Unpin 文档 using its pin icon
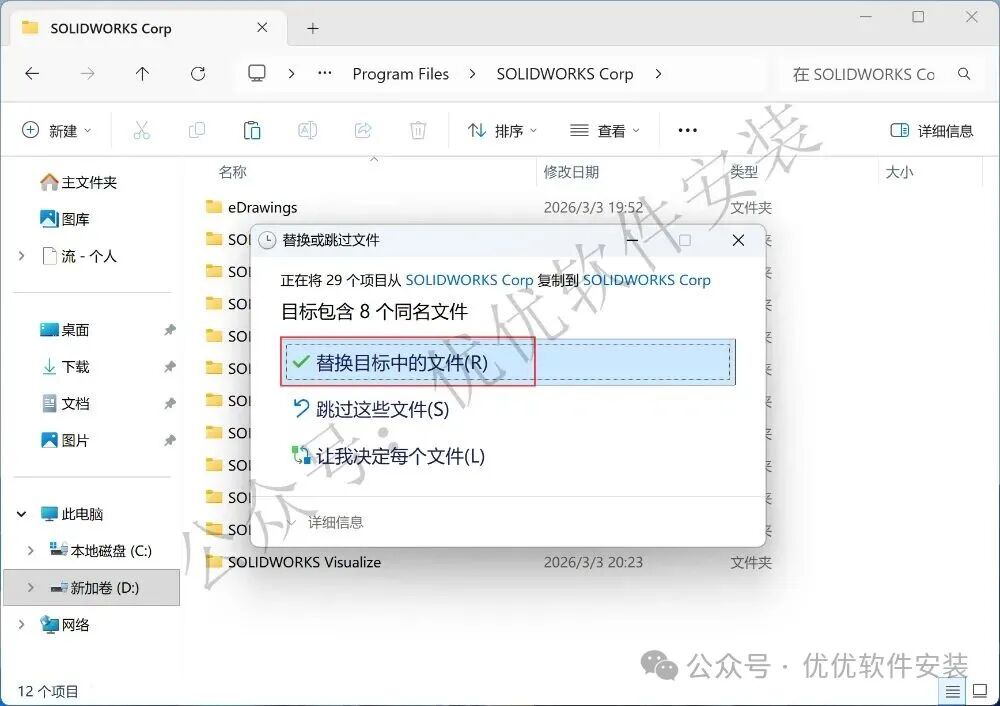Image resolution: width=1000 pixels, height=706 pixels. tap(170, 404)
